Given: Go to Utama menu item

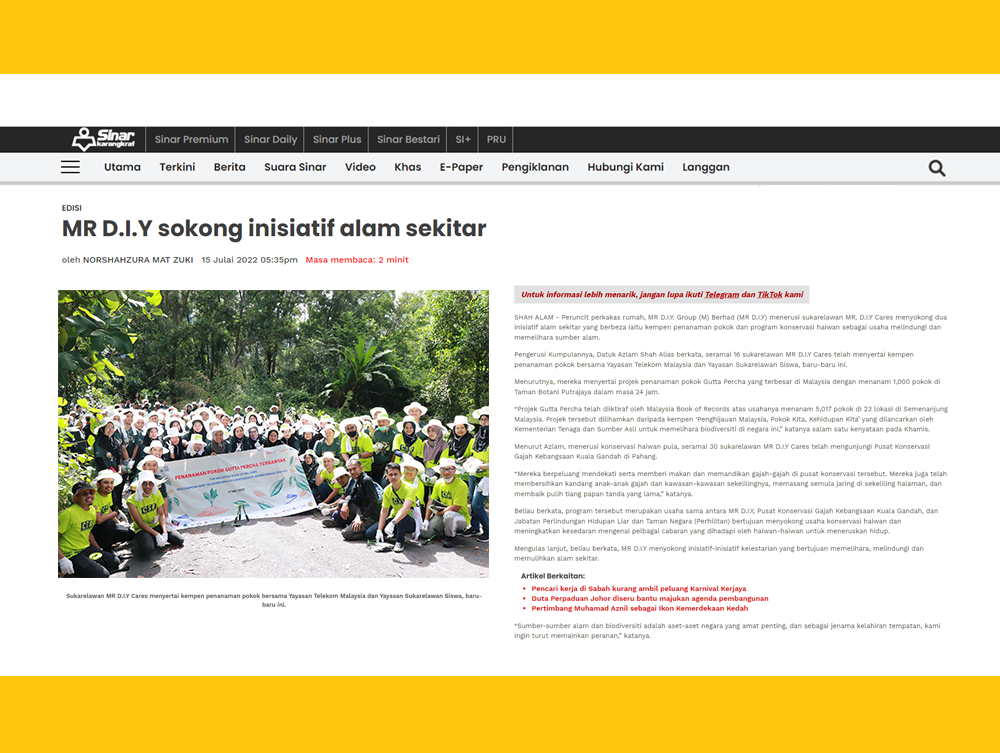Looking at the screenshot, I should [122, 167].
